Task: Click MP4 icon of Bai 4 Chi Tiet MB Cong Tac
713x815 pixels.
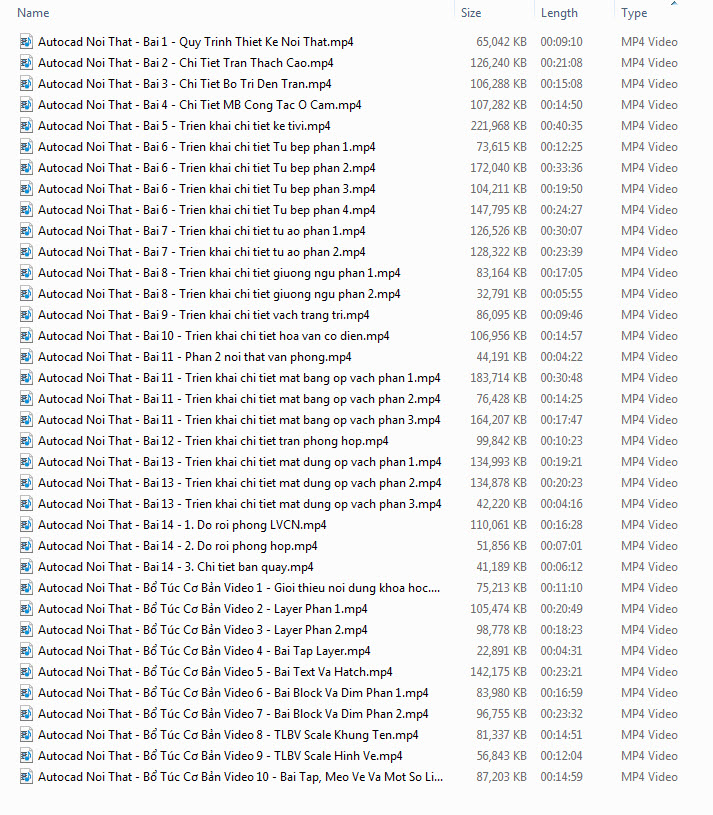Action: pyautogui.click(x=26, y=105)
